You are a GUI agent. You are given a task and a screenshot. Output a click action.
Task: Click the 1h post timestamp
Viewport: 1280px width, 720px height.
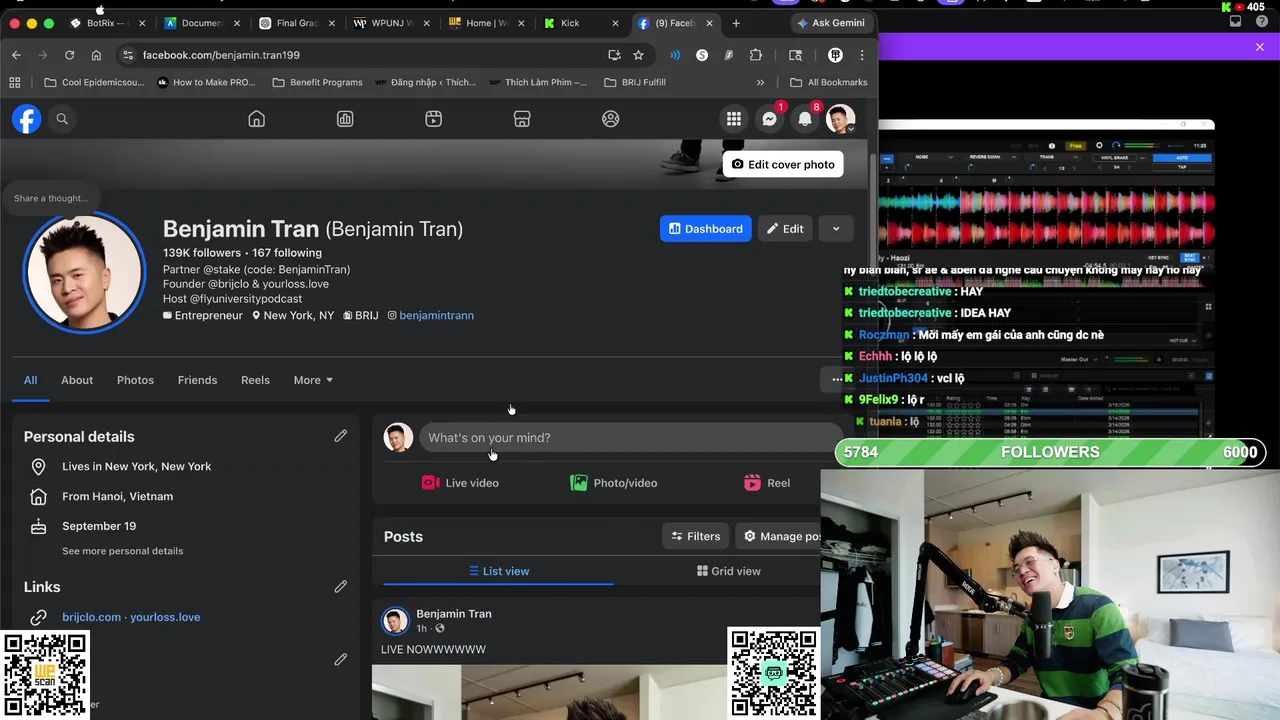pos(421,628)
